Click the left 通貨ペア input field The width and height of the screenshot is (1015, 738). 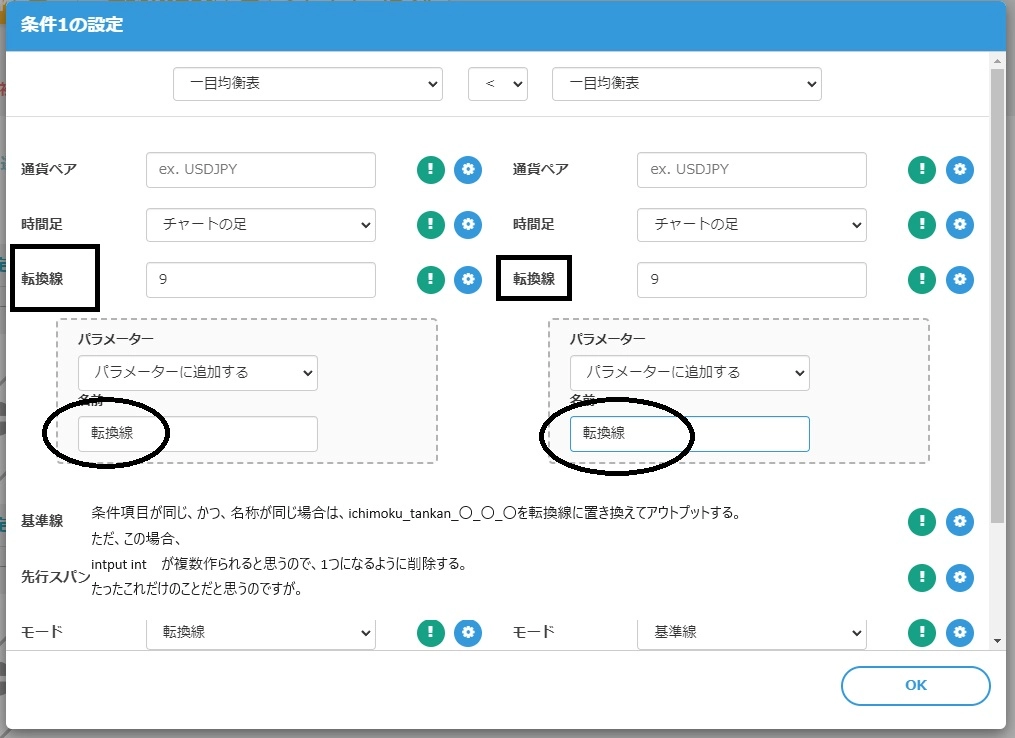click(261, 170)
